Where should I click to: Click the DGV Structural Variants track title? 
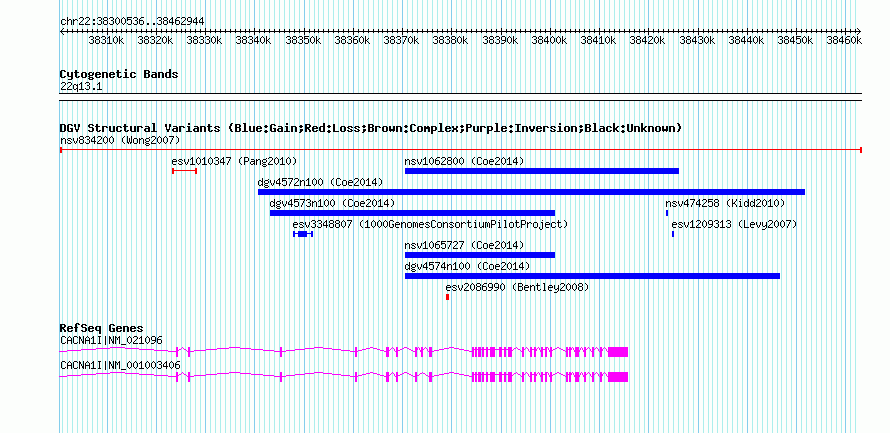[x=371, y=128]
